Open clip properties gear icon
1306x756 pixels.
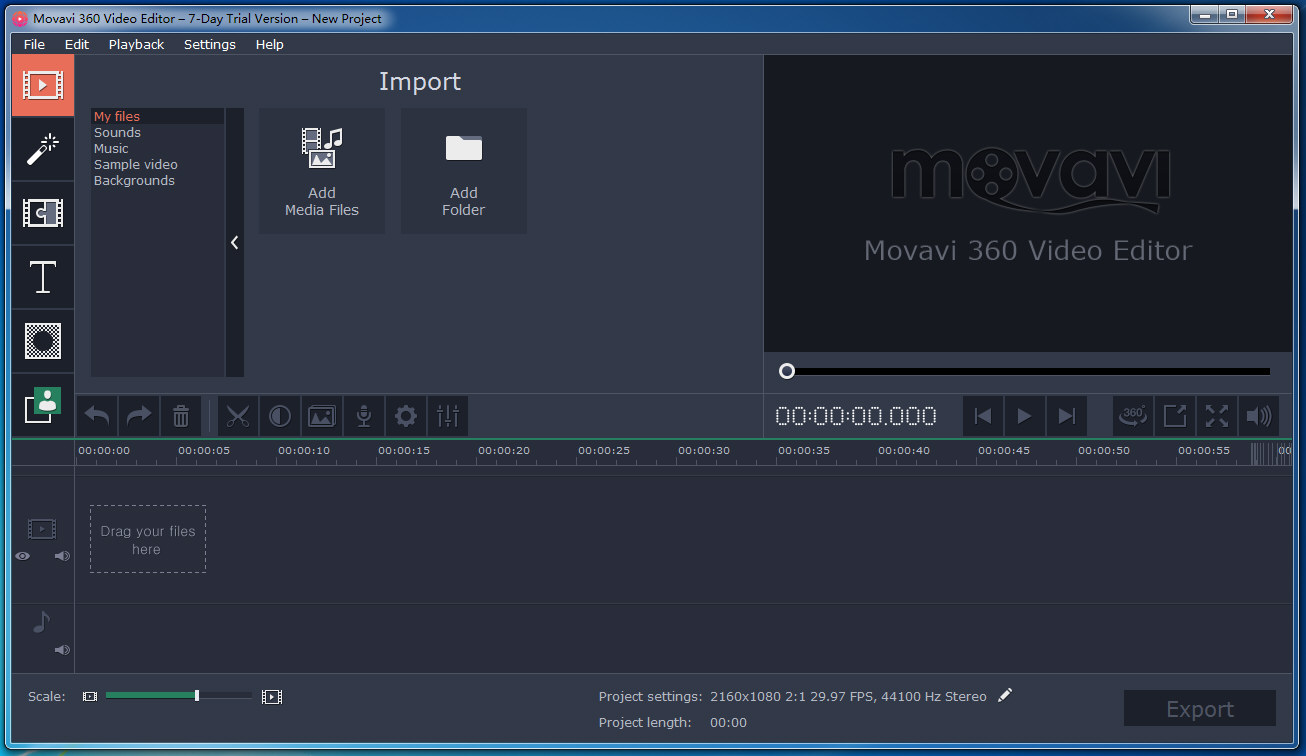406,416
